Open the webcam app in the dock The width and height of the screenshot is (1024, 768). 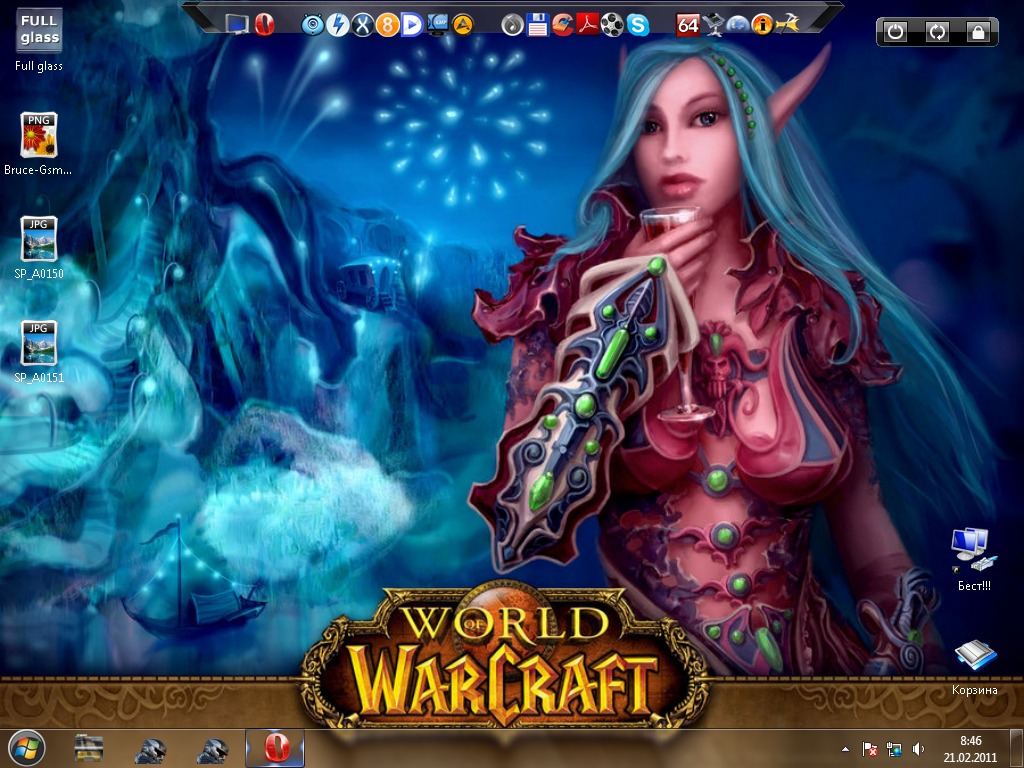tap(313, 25)
